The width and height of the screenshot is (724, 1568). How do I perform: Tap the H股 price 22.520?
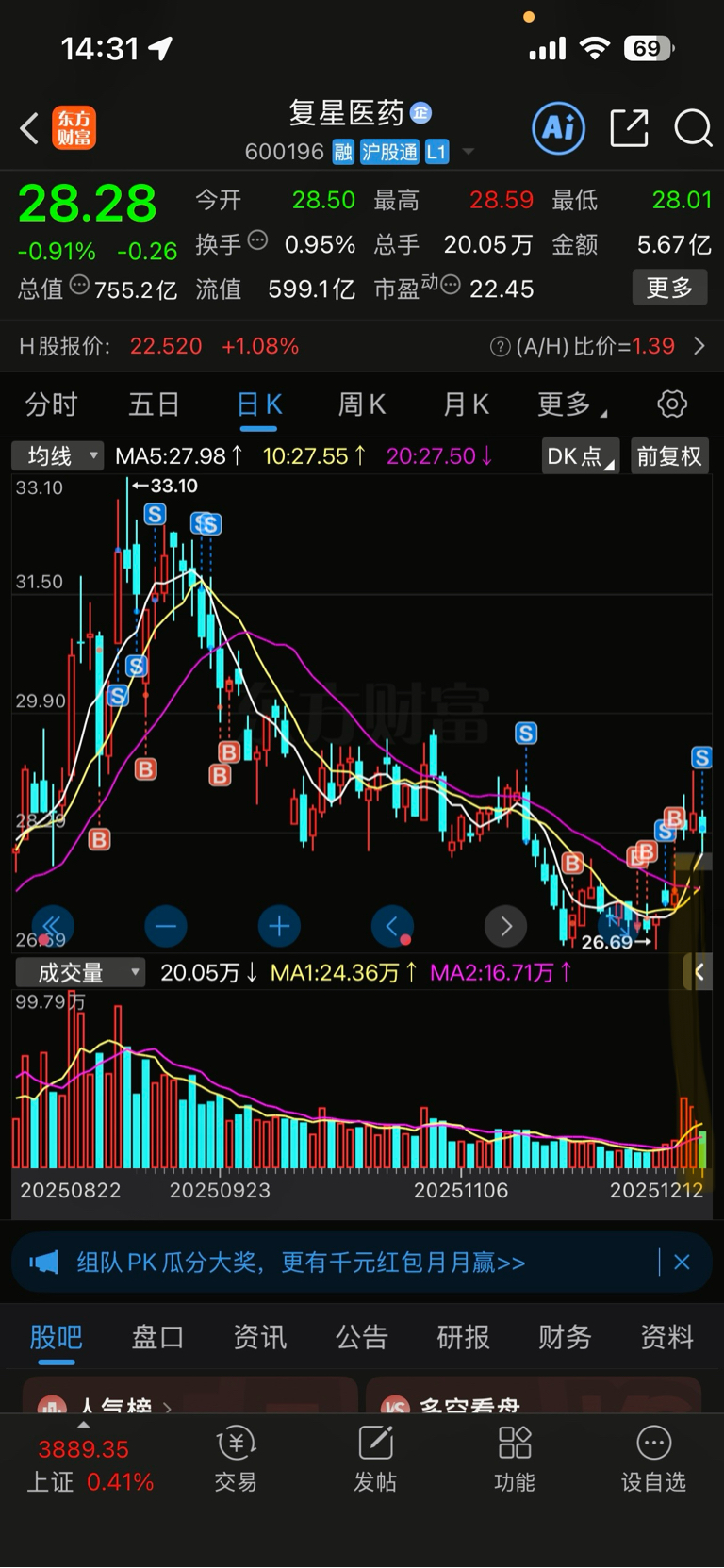coord(166,347)
